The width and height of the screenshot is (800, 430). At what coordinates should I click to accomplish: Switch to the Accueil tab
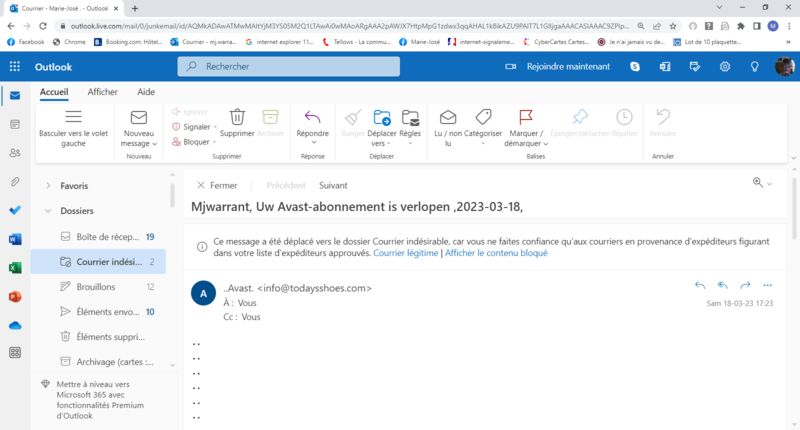[x=54, y=92]
